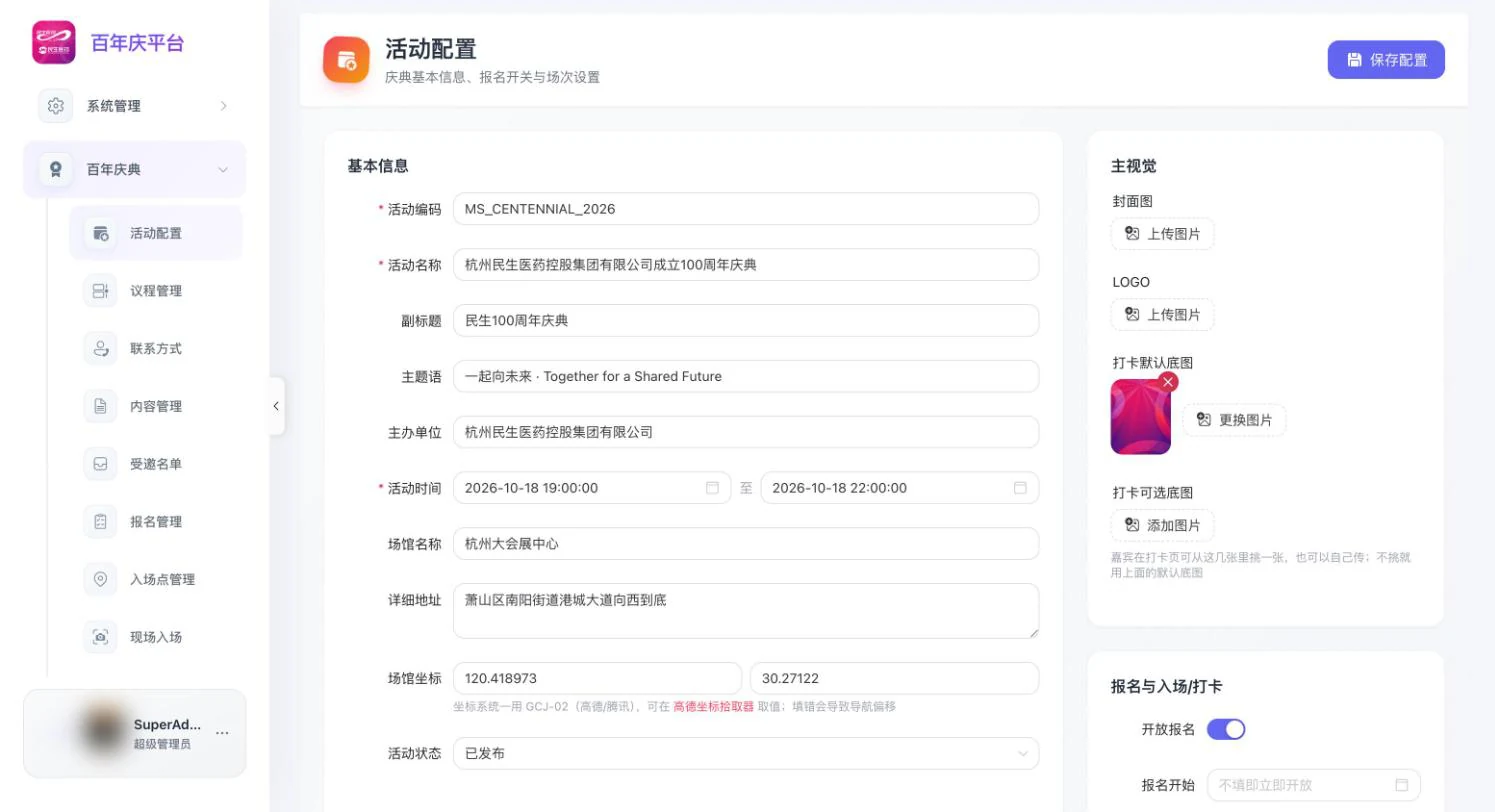
Task: Remove the 打卡默认底图 image with the red X
Action: [1168, 382]
